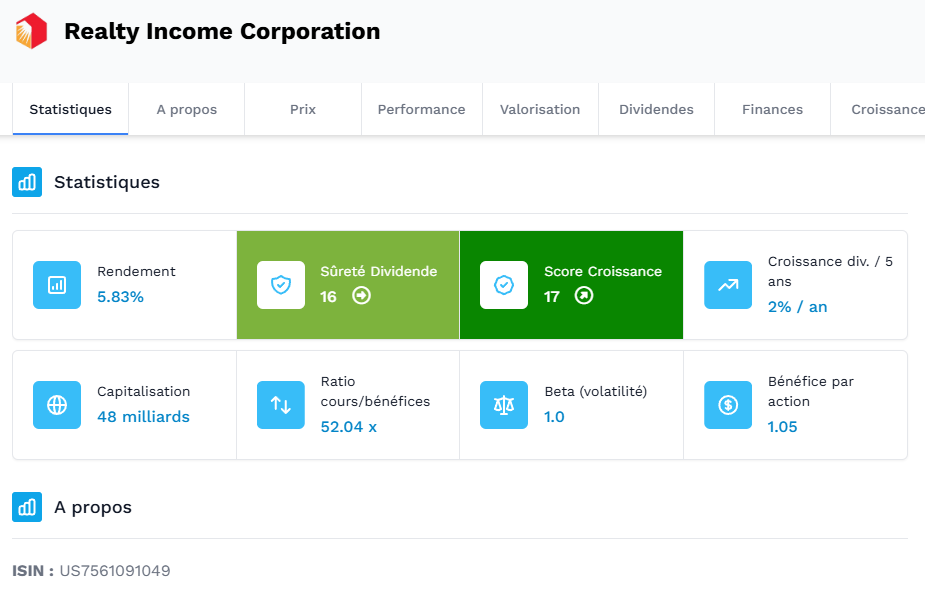Click the Realty Income Corporation title
Viewport: 925px width, 592px height.
click(222, 31)
